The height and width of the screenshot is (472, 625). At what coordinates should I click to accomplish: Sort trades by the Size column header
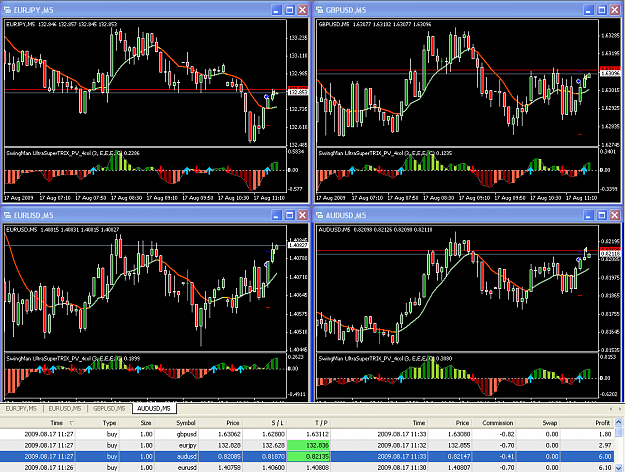pos(145,423)
